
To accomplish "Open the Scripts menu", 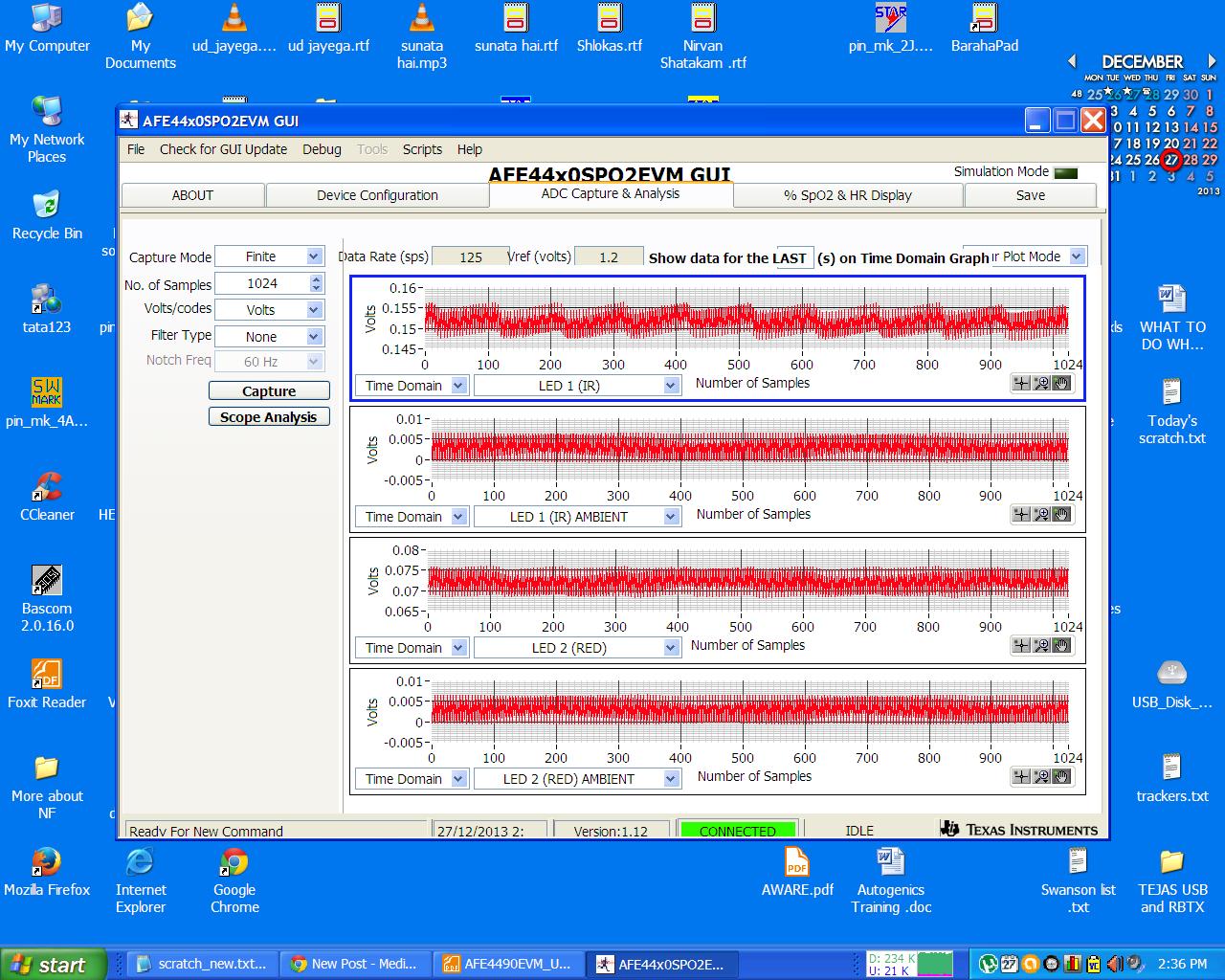I will point(422,149).
